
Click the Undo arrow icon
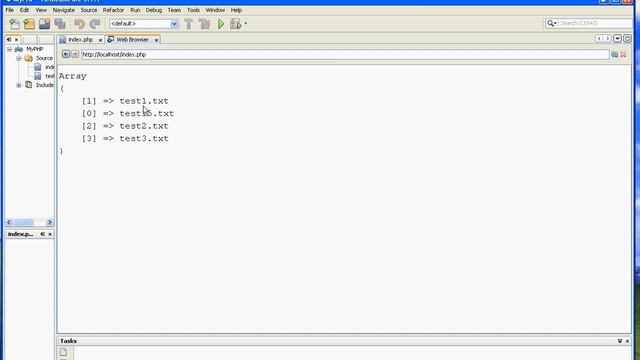80,24
